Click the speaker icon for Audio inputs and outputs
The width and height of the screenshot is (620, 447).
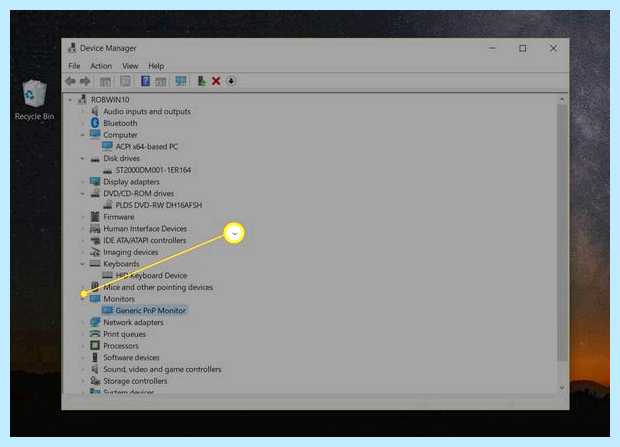coord(95,112)
